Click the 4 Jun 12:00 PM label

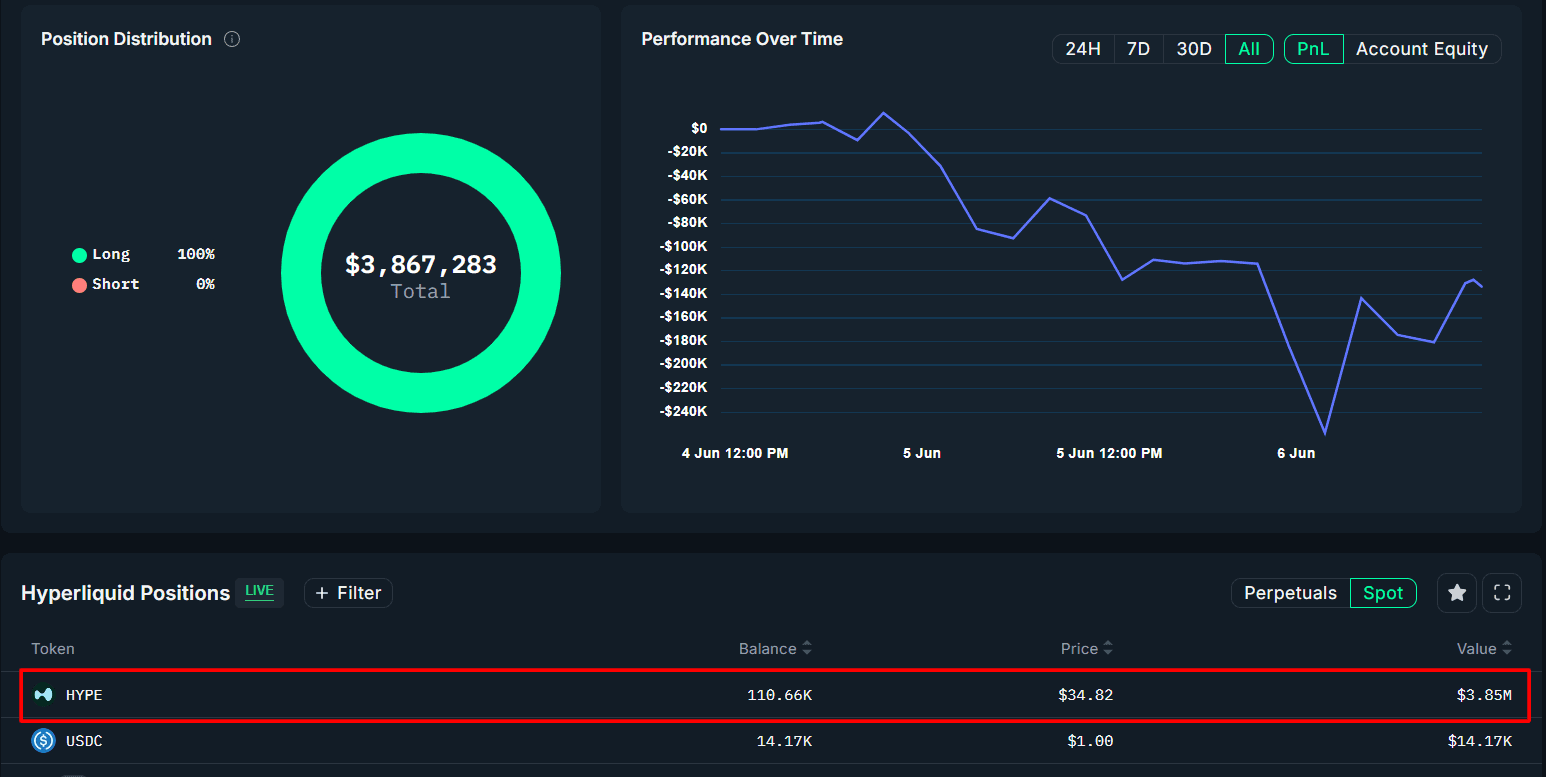tap(735, 453)
